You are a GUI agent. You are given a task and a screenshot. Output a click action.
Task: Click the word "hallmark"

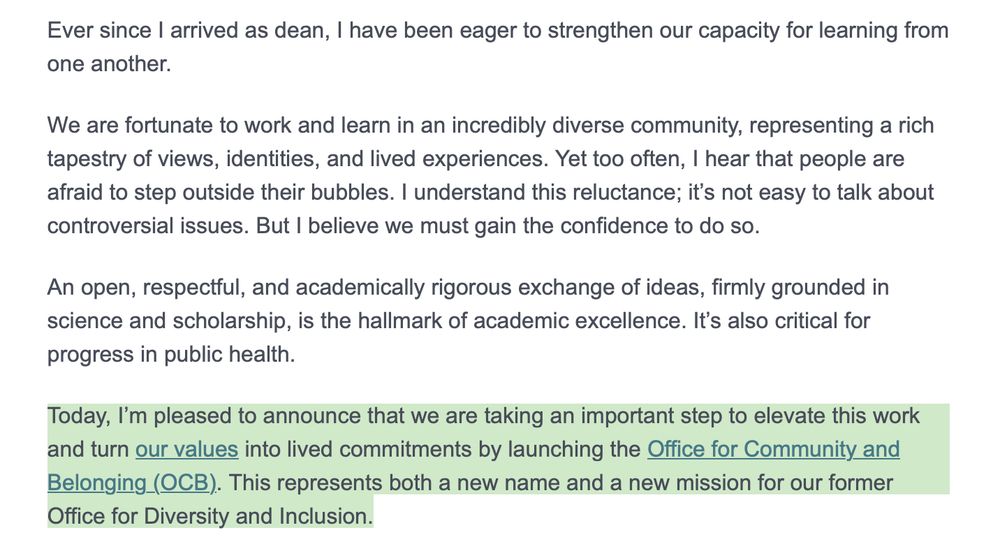point(399,321)
